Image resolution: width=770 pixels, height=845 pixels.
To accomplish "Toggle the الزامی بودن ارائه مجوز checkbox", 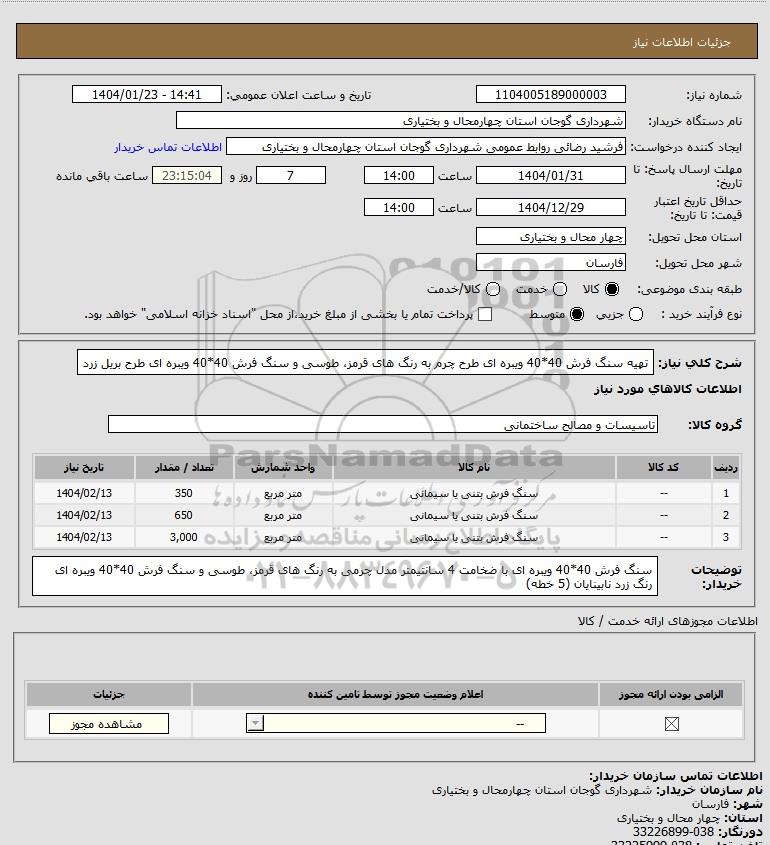I will click(x=671, y=724).
